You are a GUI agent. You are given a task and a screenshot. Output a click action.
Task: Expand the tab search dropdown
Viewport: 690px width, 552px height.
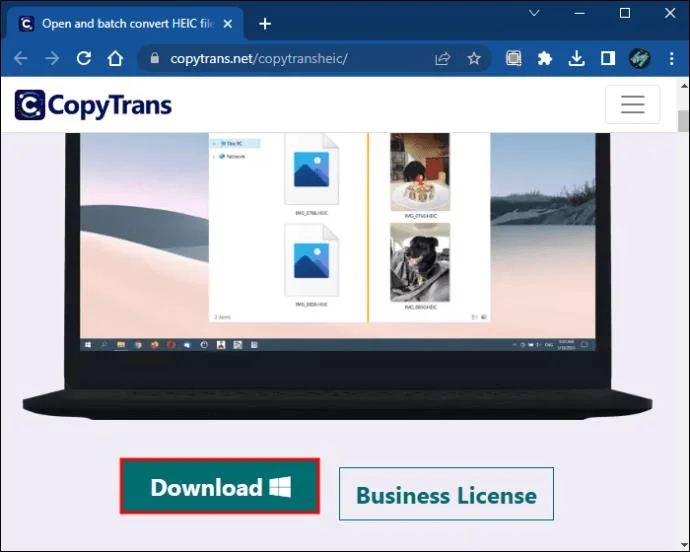[x=534, y=13]
